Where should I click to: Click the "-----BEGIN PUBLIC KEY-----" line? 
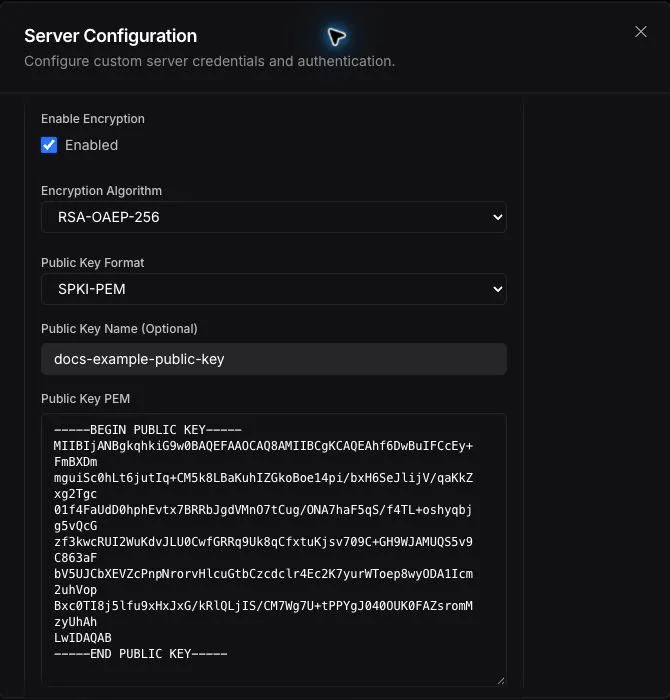tap(148, 429)
